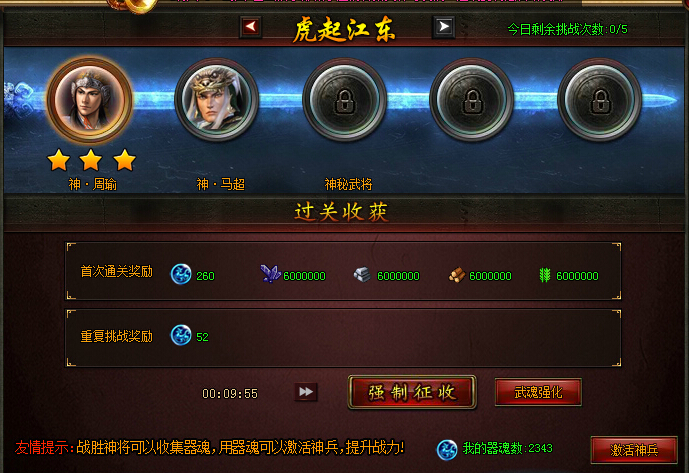689x473 pixels.
Task: Go to previous chapter with red left arrow
Action: 251,27
